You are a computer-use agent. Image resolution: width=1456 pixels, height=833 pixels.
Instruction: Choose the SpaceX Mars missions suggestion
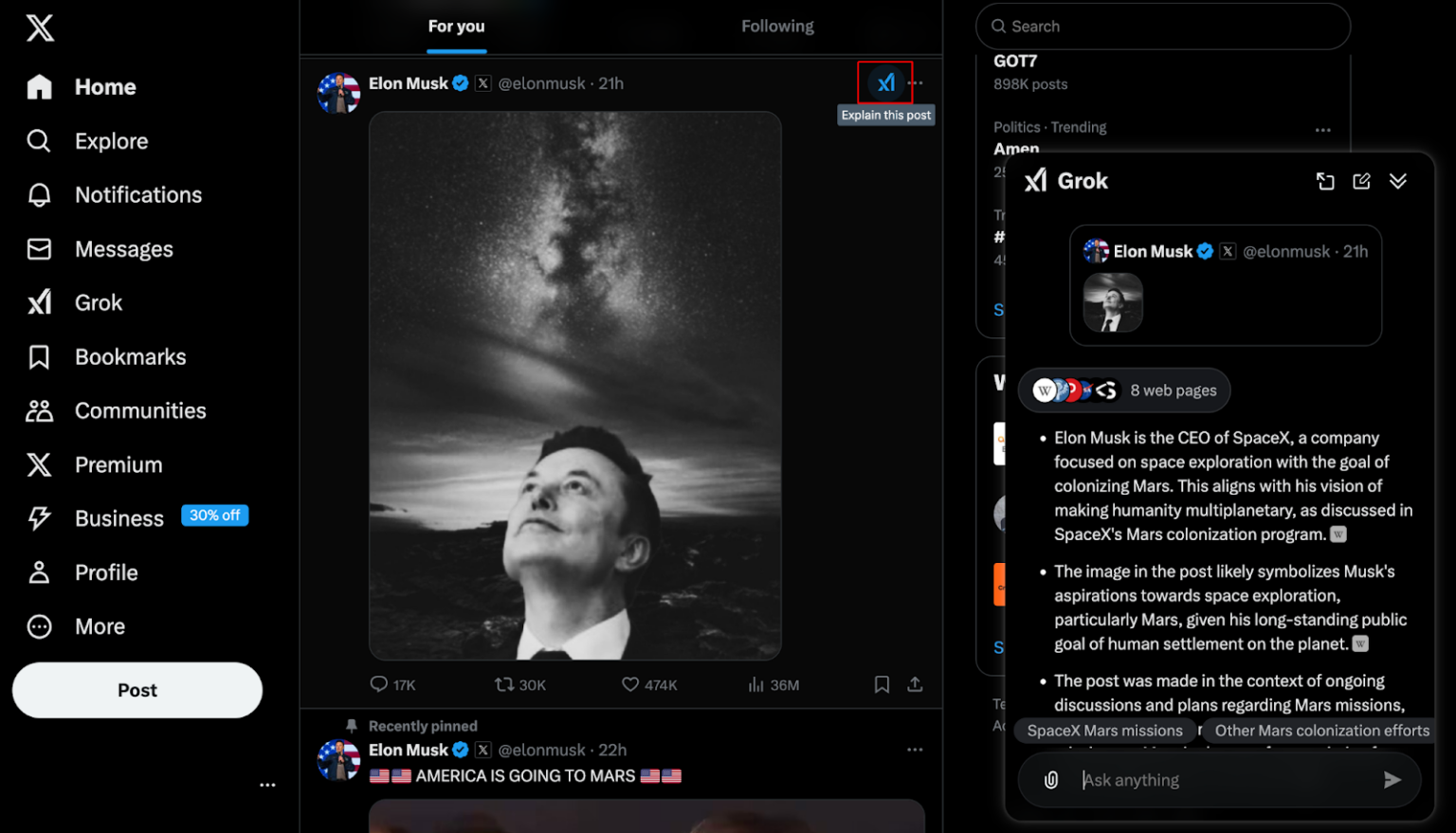tap(1104, 731)
